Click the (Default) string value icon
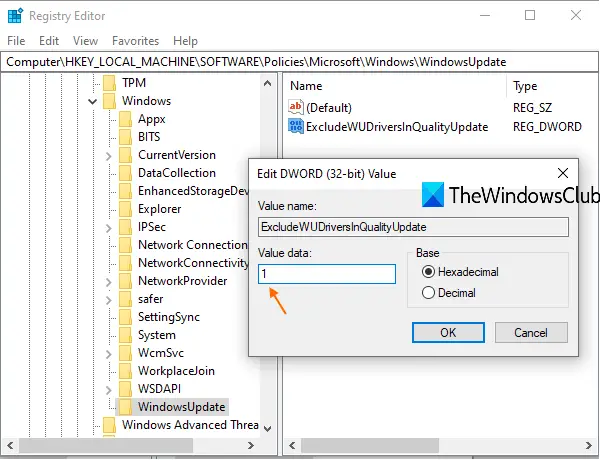Viewport: 600px width, 460px height. click(296, 107)
